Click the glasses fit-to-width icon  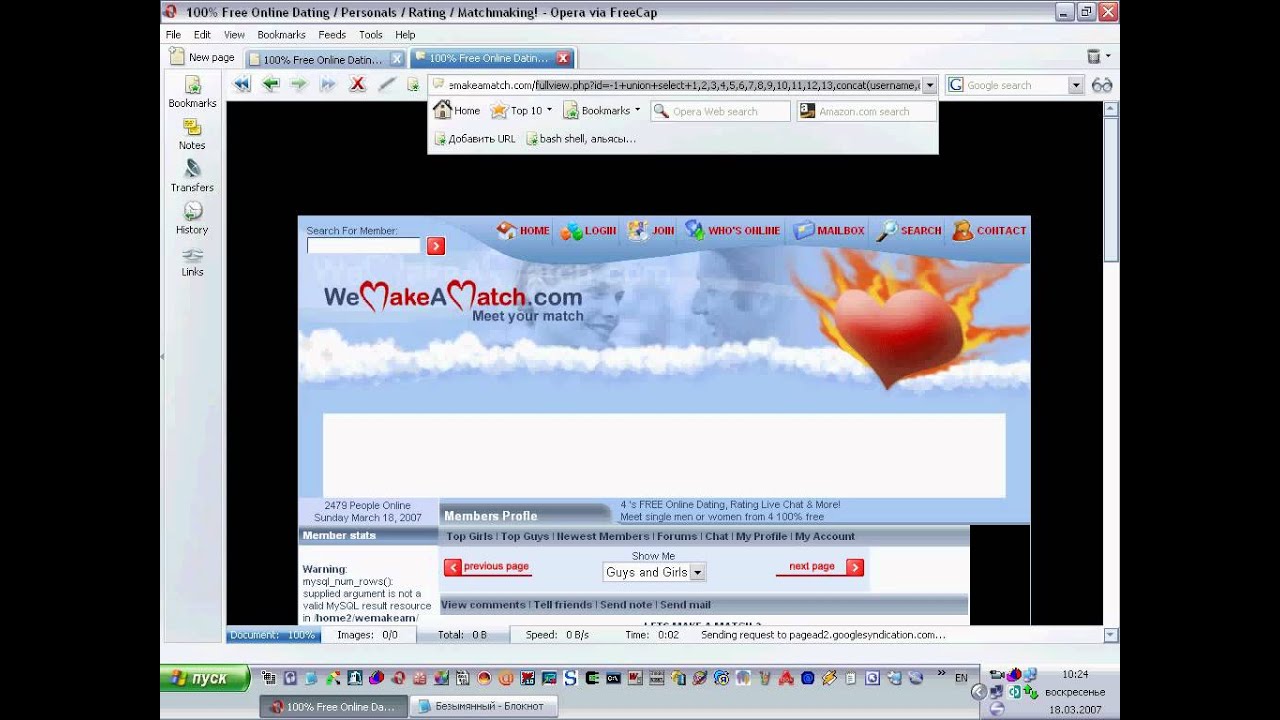1102,85
